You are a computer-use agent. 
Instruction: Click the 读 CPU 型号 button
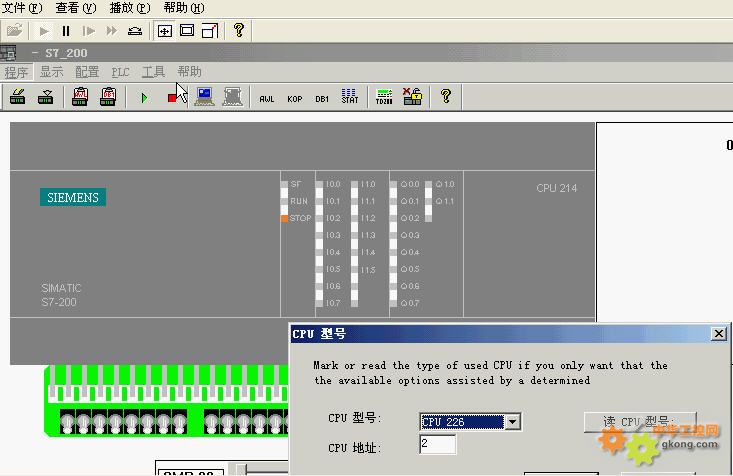pos(640,422)
